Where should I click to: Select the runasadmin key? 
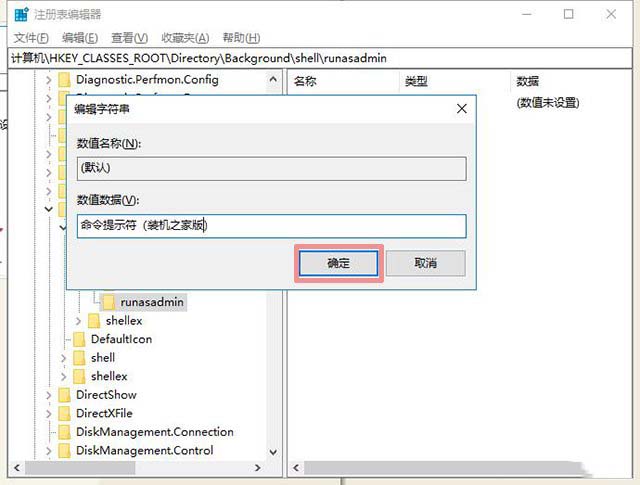[x=152, y=302]
